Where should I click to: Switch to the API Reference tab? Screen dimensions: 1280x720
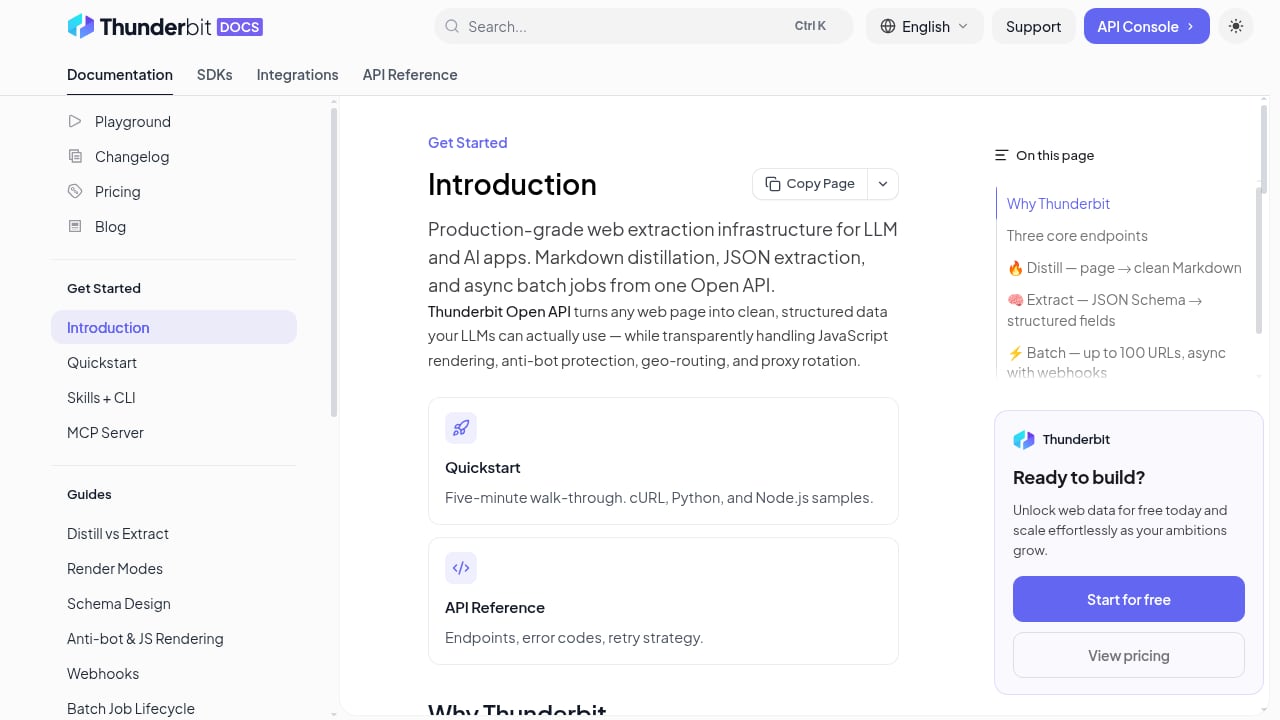pyautogui.click(x=410, y=75)
